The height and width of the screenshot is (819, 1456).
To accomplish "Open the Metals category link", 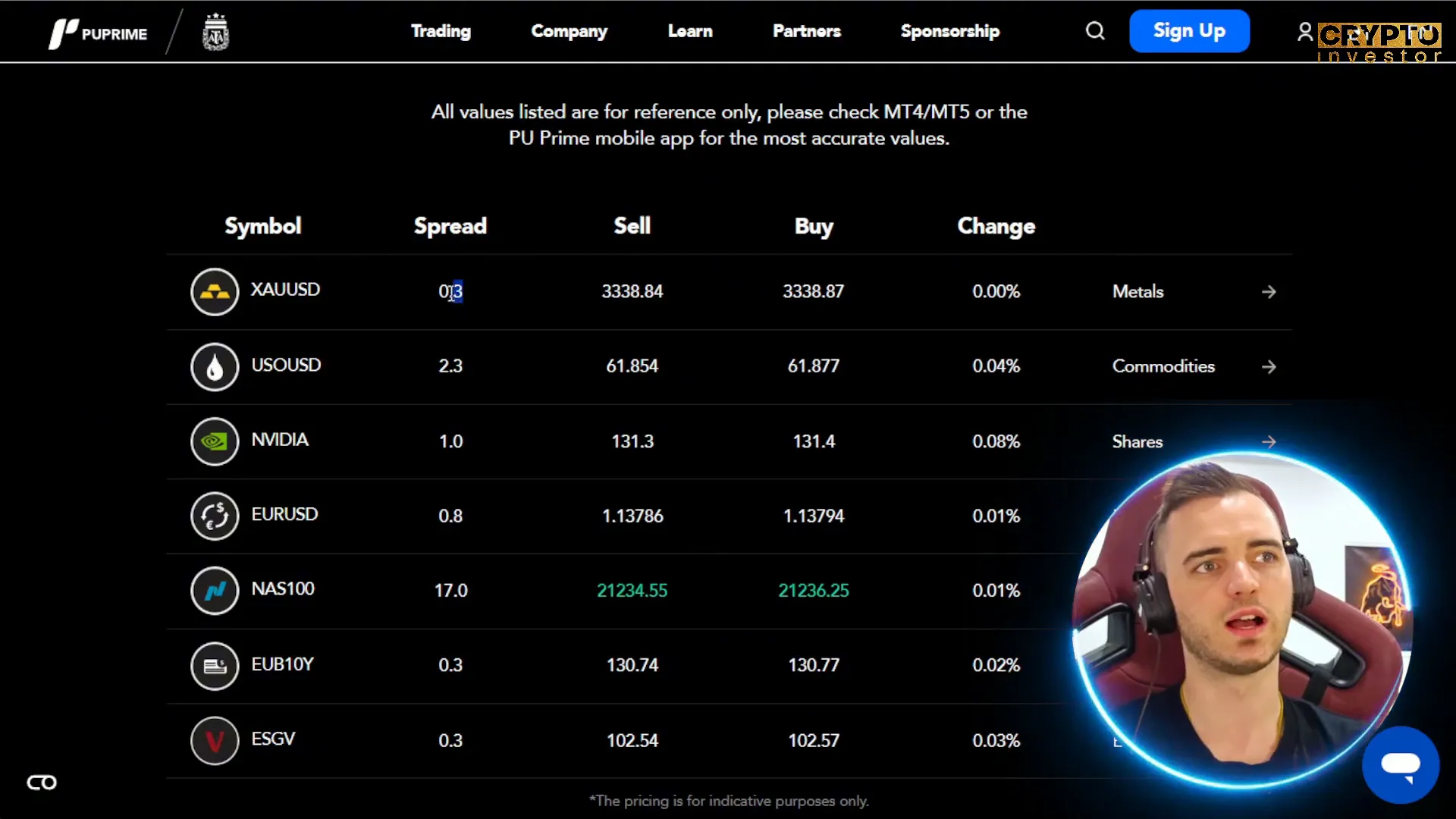I will pyautogui.click(x=1137, y=291).
